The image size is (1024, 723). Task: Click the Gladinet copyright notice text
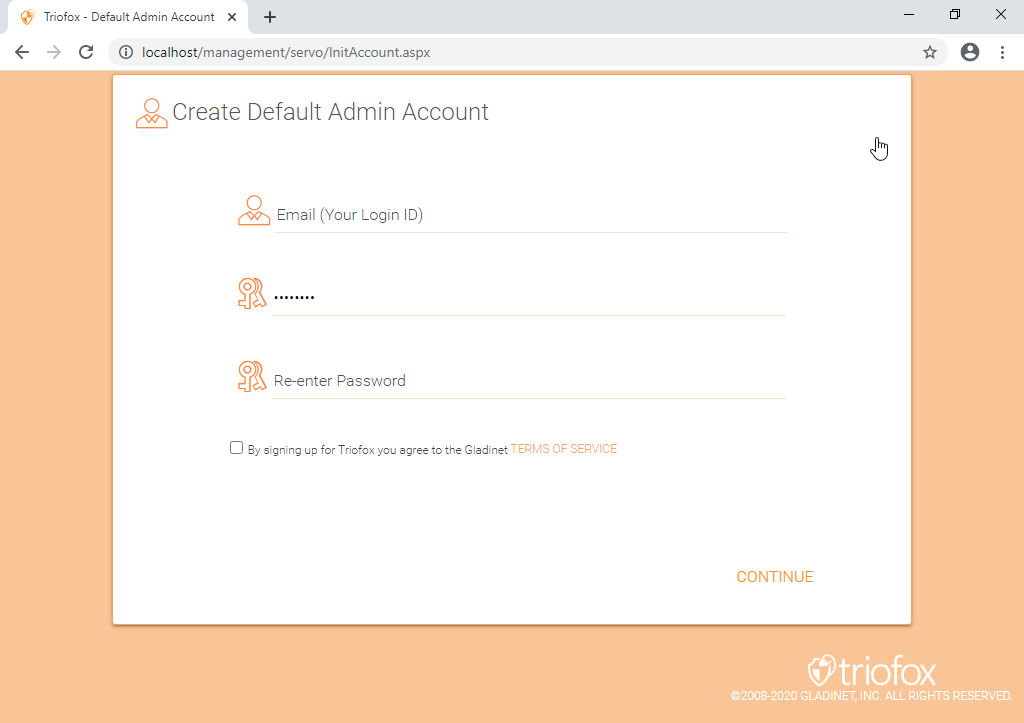pyautogui.click(x=871, y=696)
